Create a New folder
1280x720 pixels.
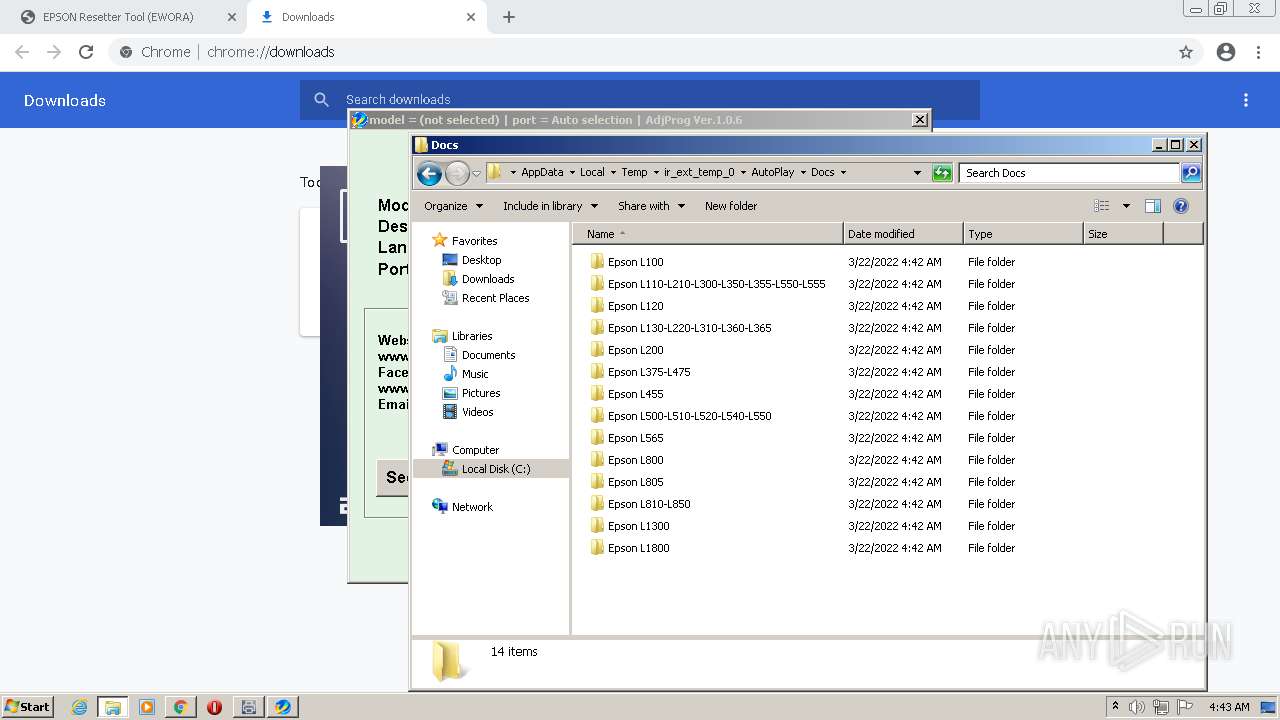point(731,206)
